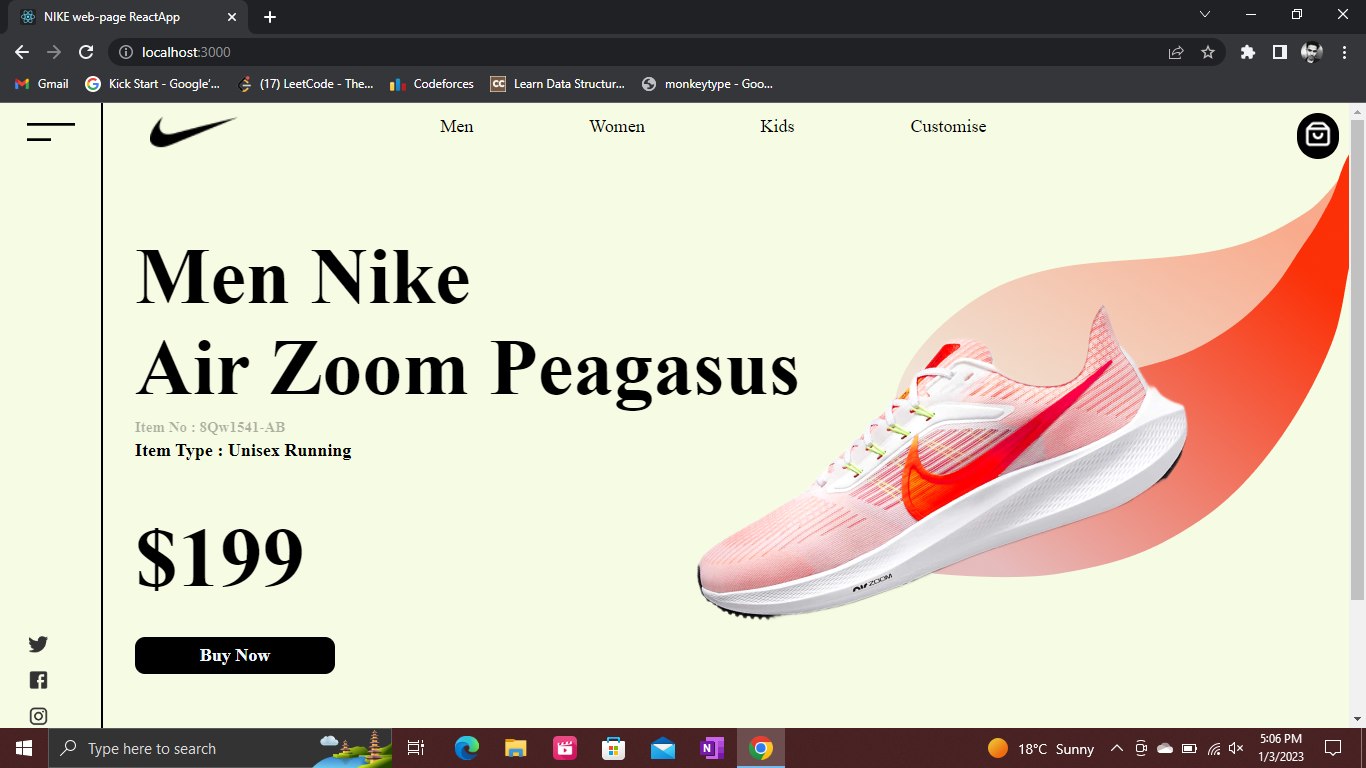Open the Gmail bookmark
Viewport: 1366px width, 768px height.
tap(40, 84)
